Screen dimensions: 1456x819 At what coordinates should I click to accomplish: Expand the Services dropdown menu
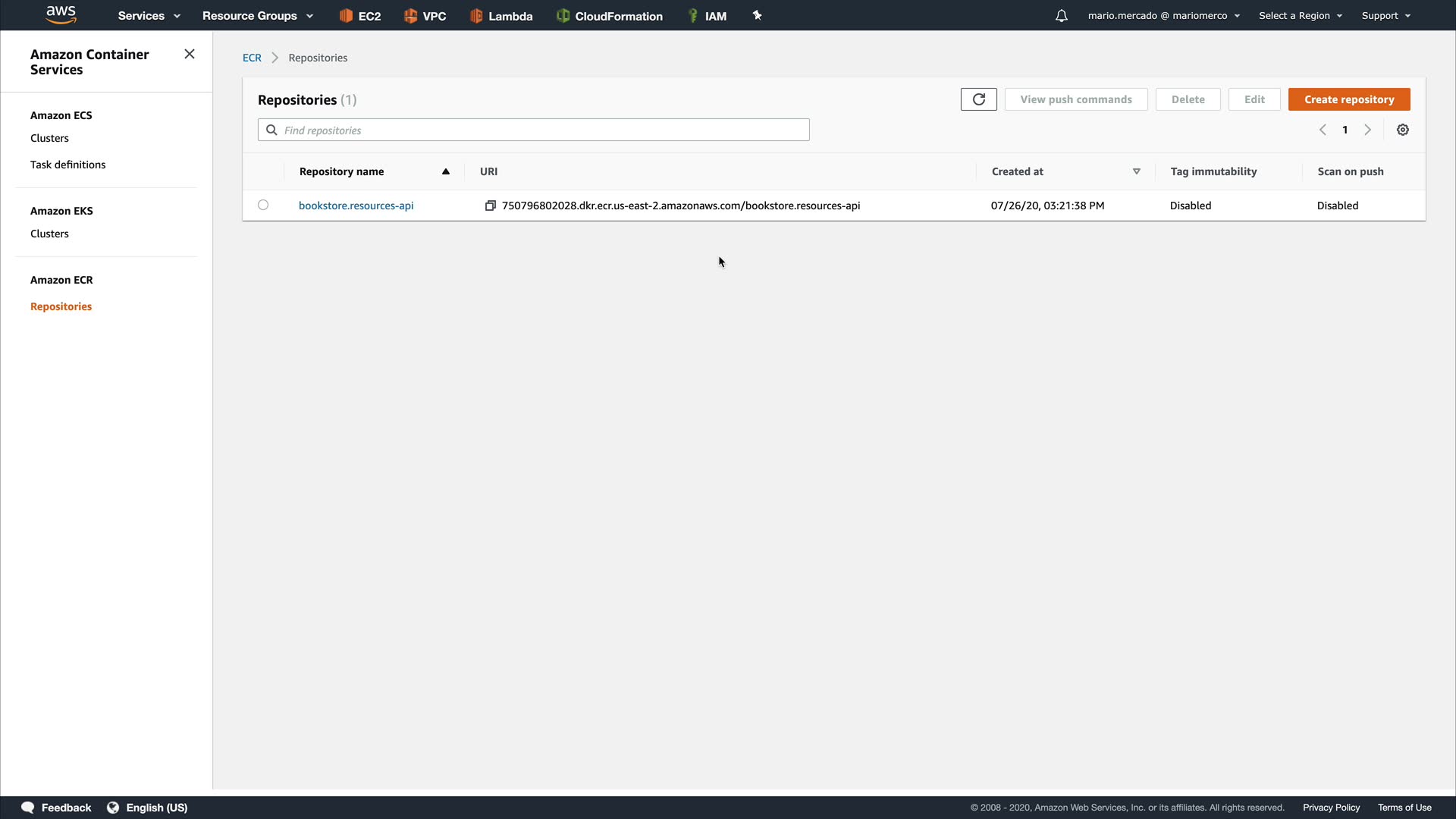(x=149, y=16)
